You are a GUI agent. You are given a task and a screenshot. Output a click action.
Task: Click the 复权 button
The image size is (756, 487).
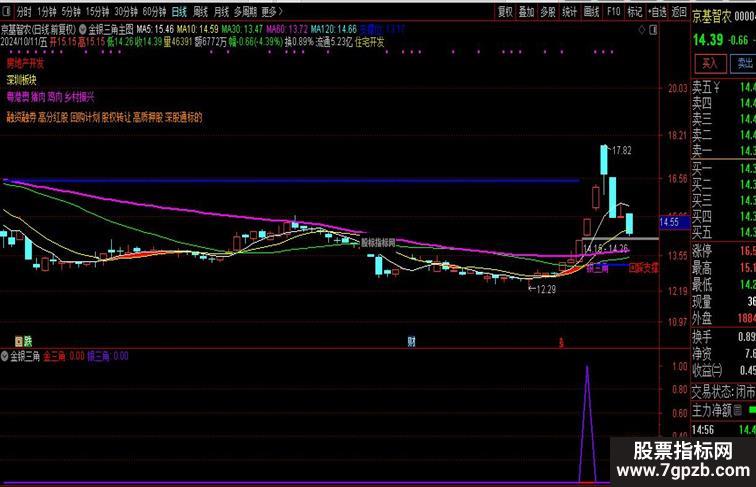pyautogui.click(x=505, y=12)
